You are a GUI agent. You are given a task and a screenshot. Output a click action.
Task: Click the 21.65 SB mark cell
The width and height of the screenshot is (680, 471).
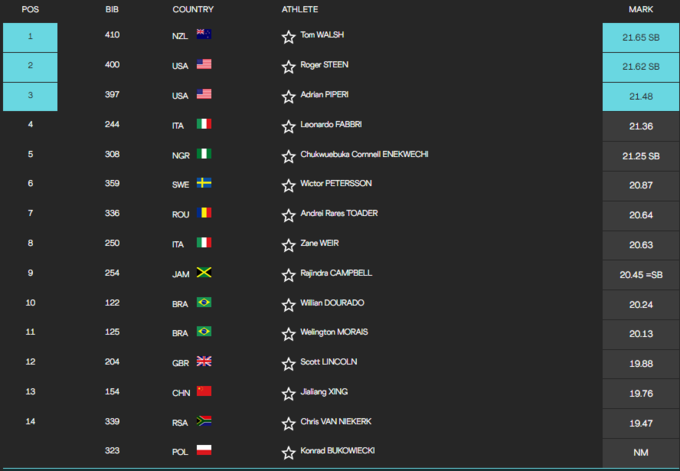[640, 37]
